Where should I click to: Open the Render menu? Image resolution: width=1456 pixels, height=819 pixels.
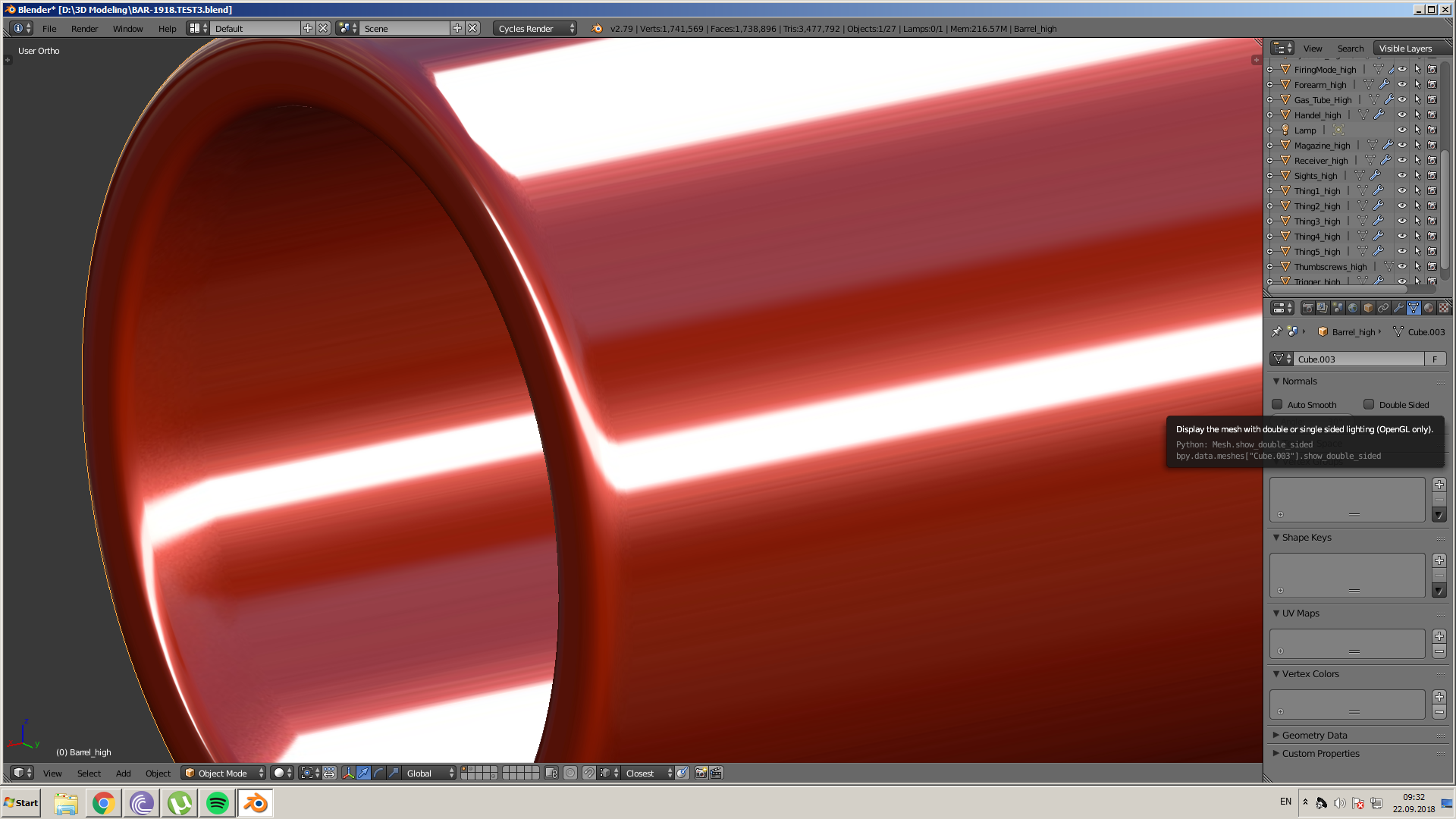pyautogui.click(x=84, y=28)
